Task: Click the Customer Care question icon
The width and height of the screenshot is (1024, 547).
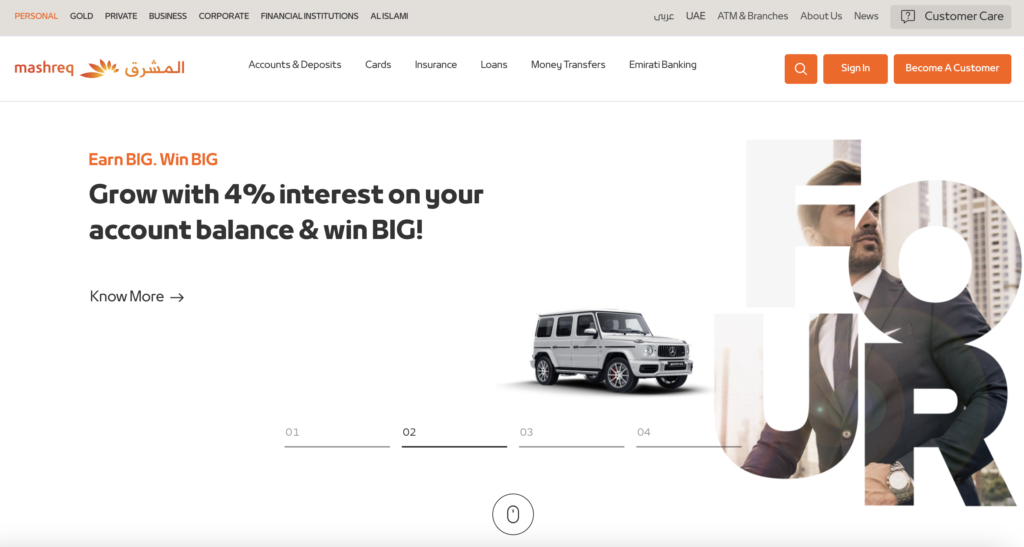Action: (x=908, y=16)
